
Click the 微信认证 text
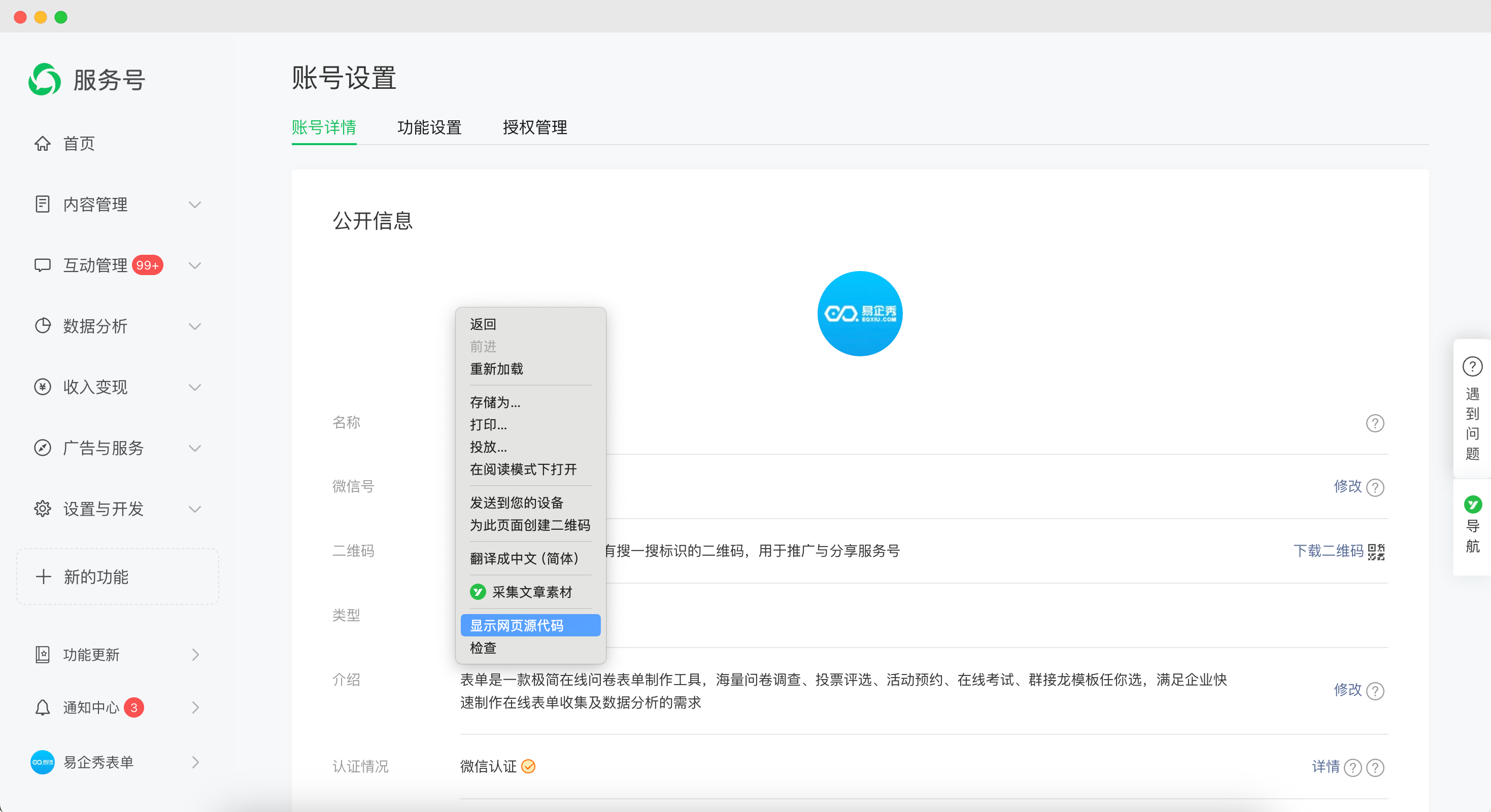(488, 766)
